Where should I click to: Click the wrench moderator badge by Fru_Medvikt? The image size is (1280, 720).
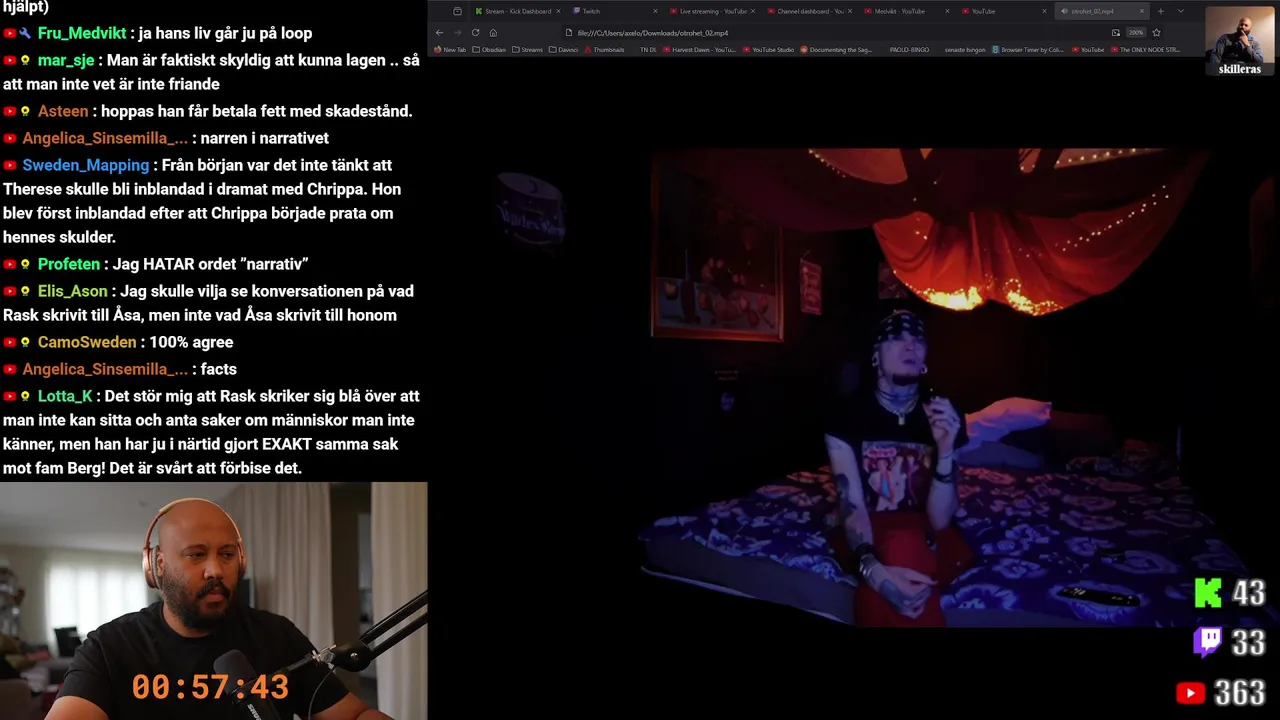click(x=25, y=33)
